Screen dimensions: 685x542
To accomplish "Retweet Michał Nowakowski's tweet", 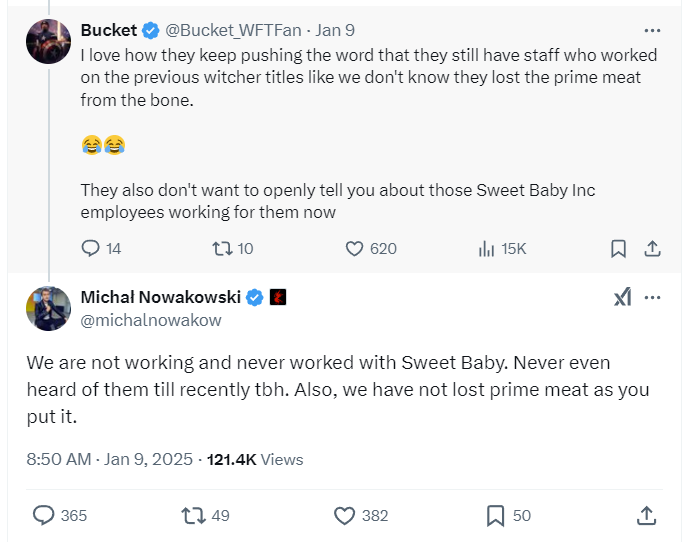I will (x=193, y=515).
